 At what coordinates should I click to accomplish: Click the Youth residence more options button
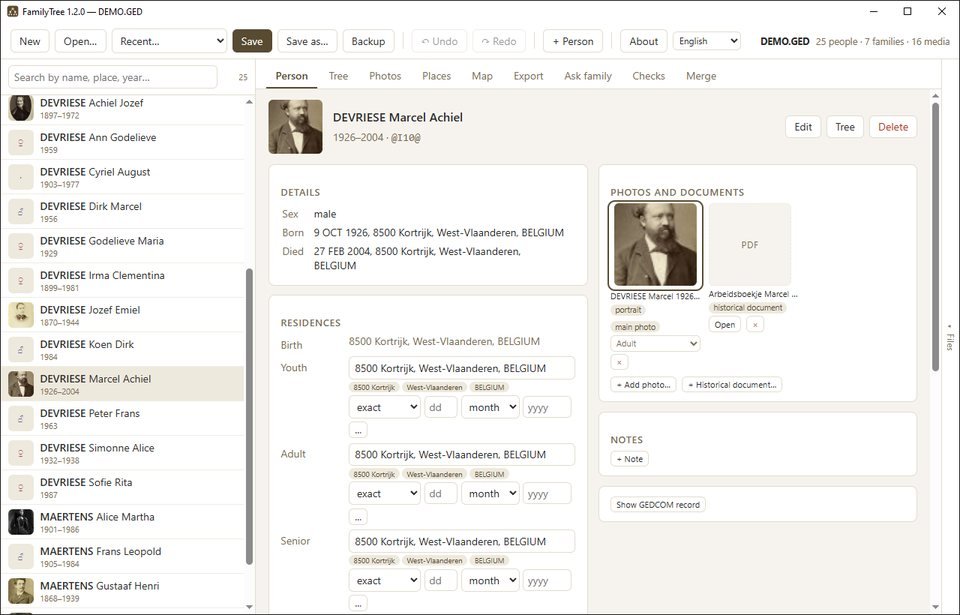(x=358, y=430)
